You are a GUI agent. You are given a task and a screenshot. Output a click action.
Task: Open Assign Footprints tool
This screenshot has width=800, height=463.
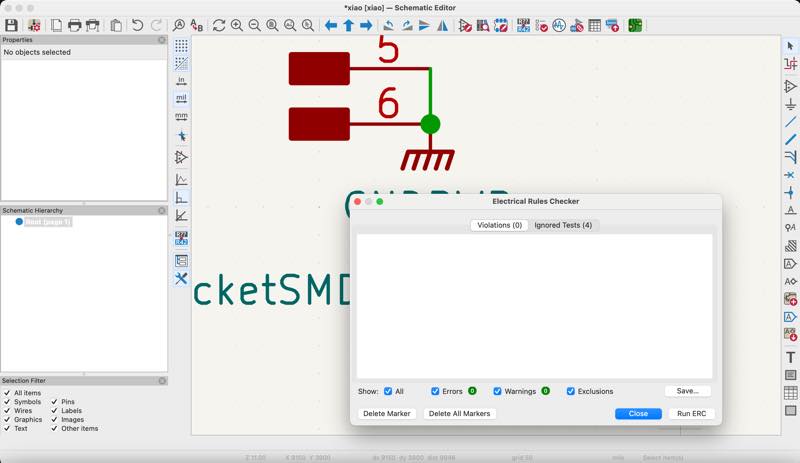click(577, 25)
